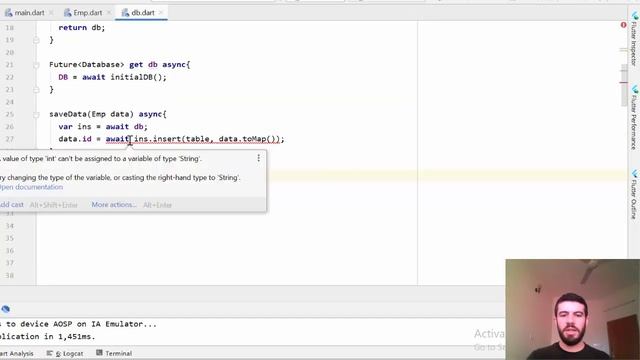The height and width of the screenshot is (360, 640).
Task: Close the main.dart tab
Action: point(51,13)
